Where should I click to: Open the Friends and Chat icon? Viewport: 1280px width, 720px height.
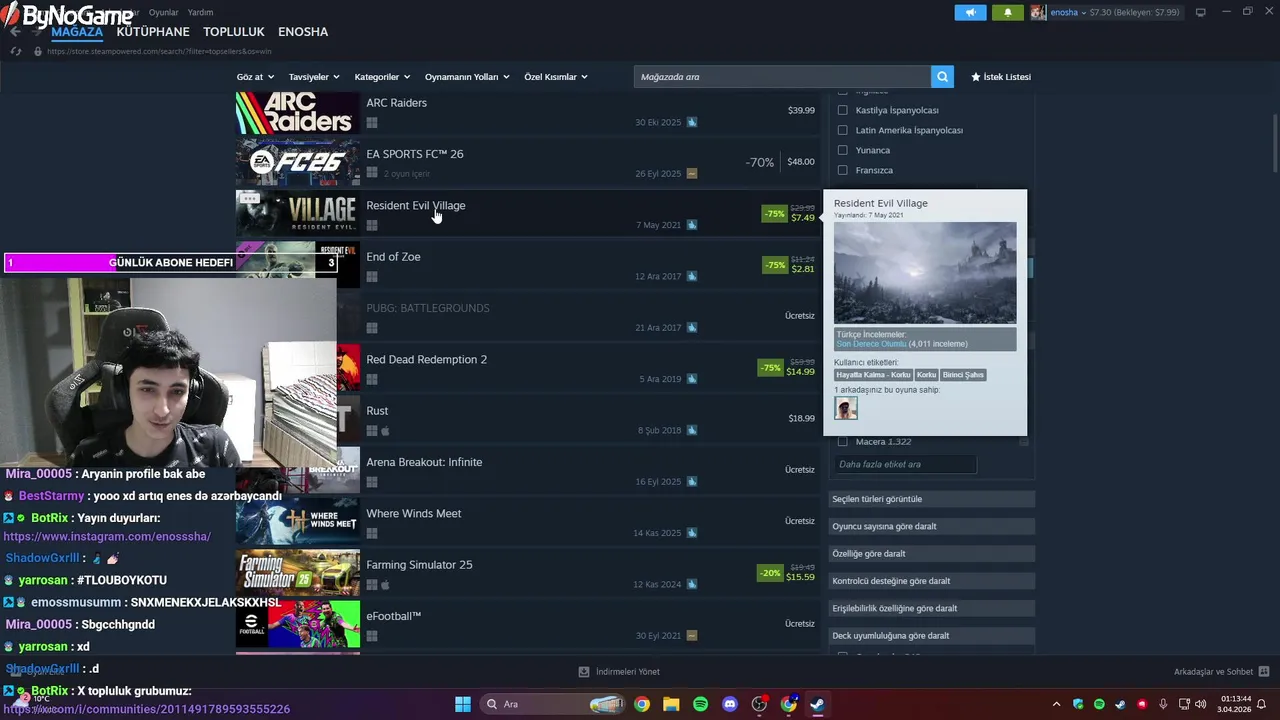tap(1264, 672)
